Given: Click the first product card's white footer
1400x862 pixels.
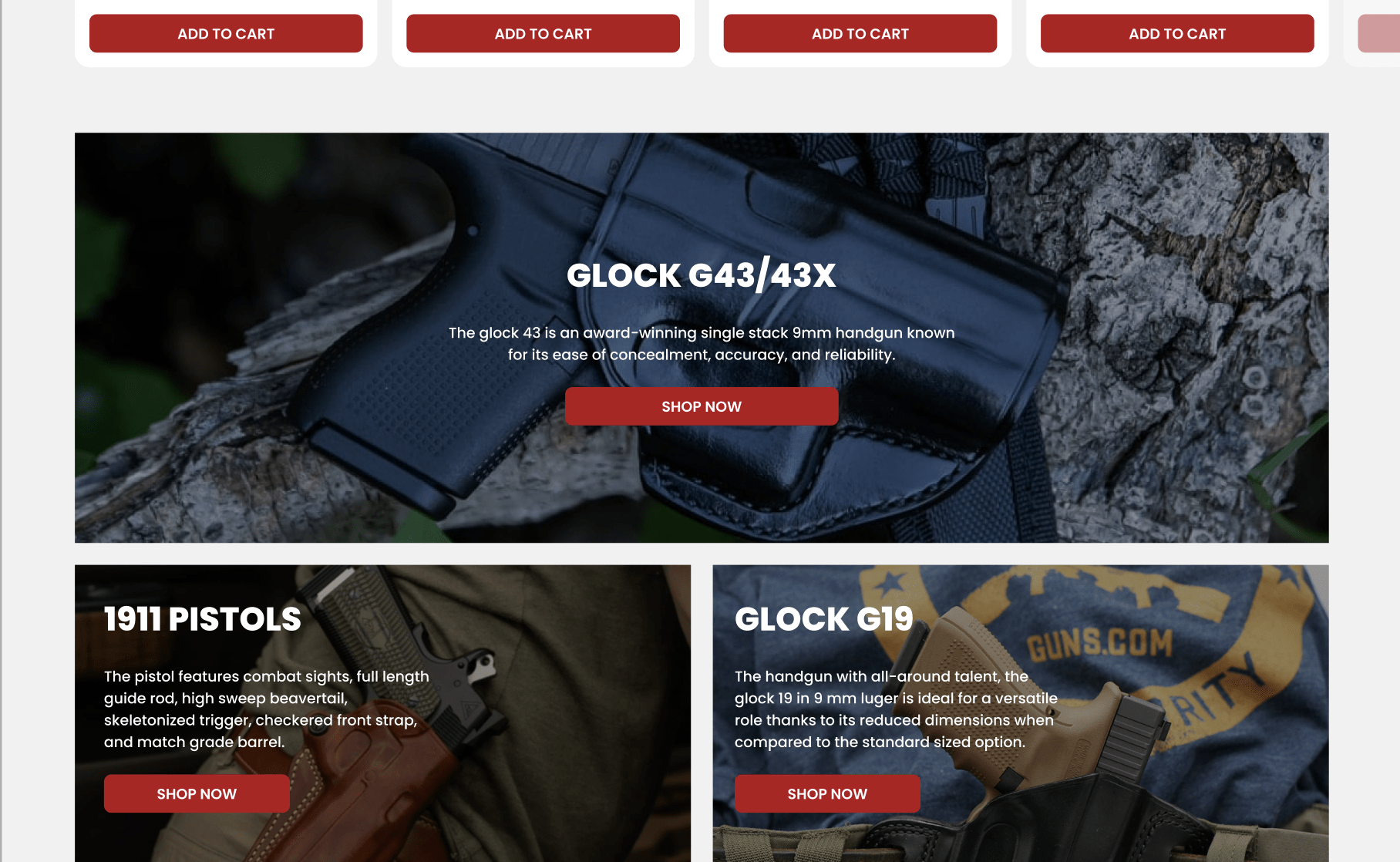Looking at the screenshot, I should [x=226, y=59].
